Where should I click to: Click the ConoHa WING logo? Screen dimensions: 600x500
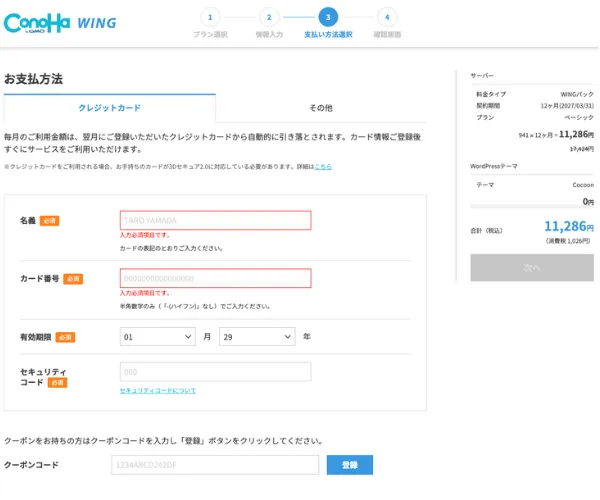pos(60,23)
